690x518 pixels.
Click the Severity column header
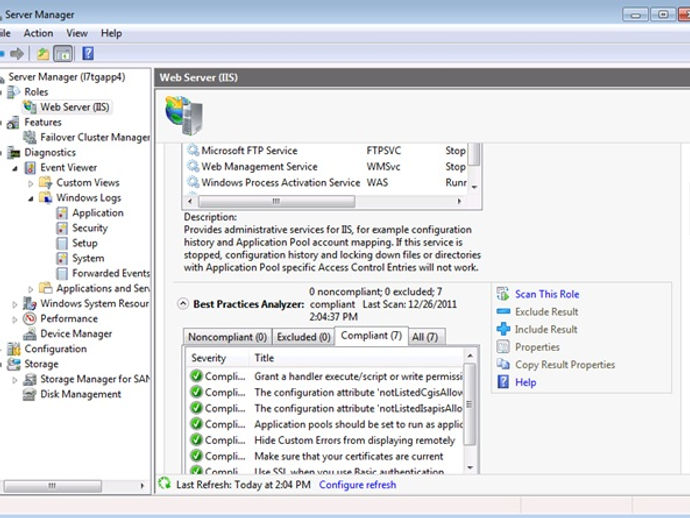[x=218, y=358]
